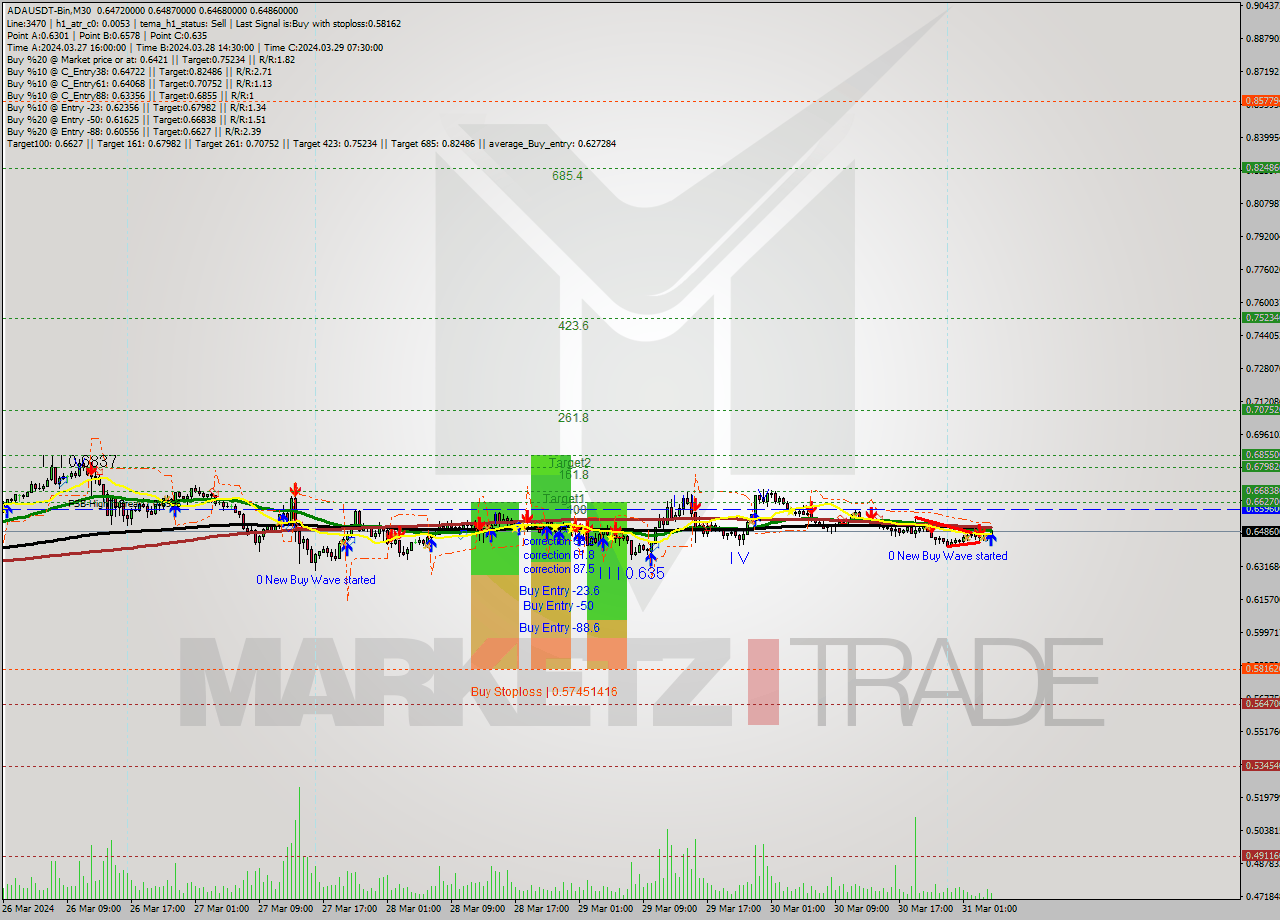The width and height of the screenshot is (1280, 920).
Task: Click 'Buy Entry -88.6' label
Action: click(x=559, y=627)
